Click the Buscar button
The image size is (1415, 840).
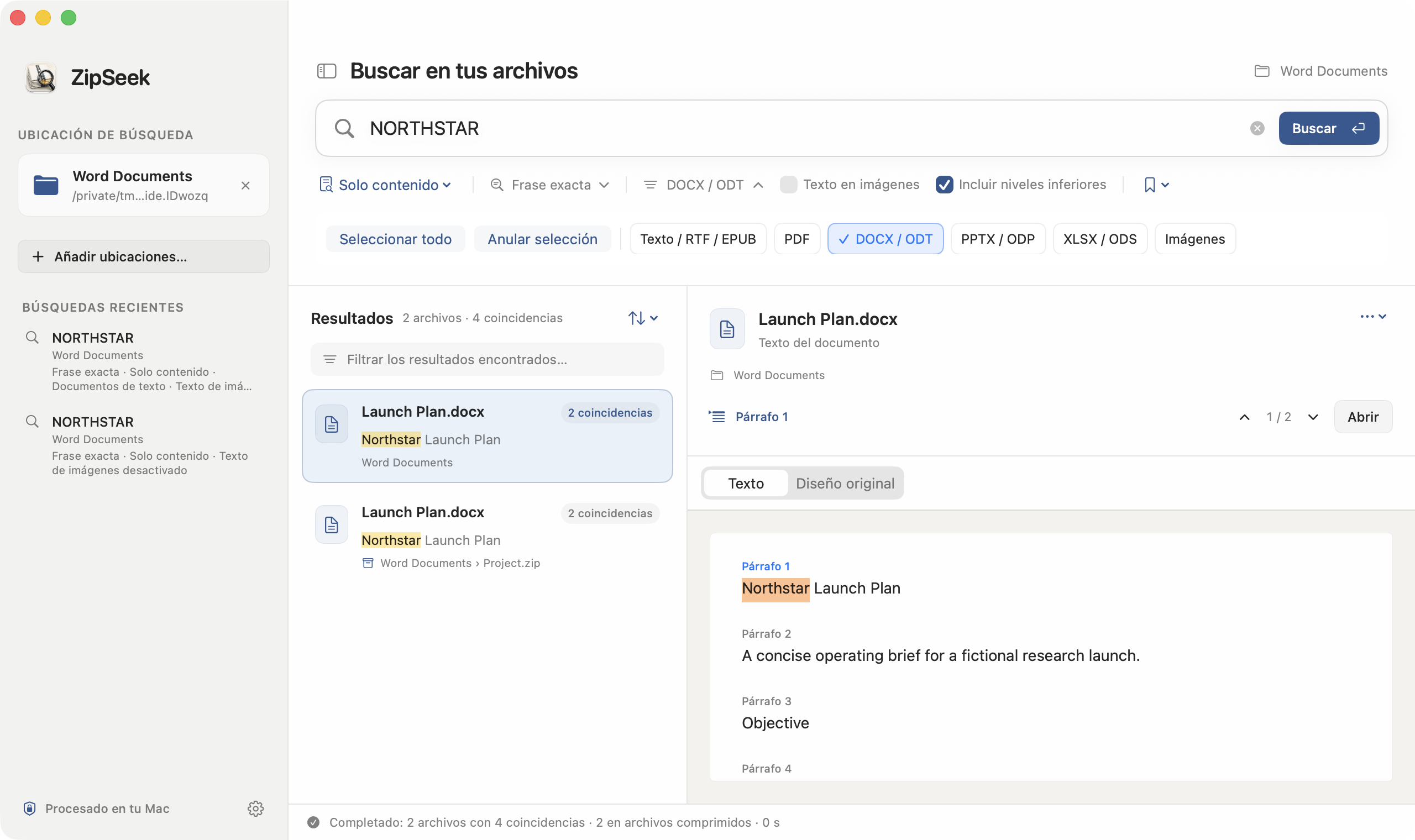1328,129
